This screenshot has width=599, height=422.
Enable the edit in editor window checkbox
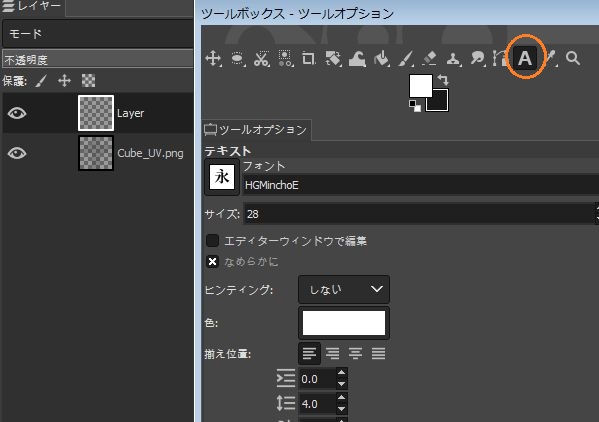tap(212, 241)
